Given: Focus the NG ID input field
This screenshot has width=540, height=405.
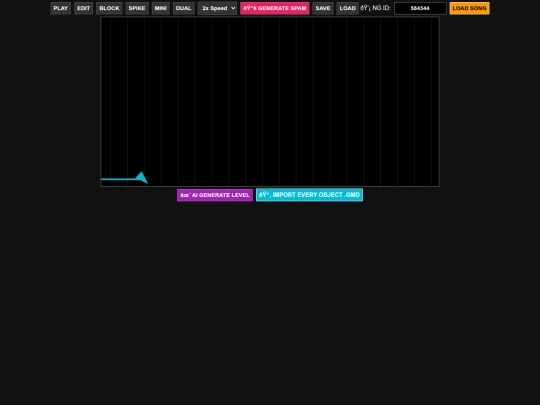Looking at the screenshot, I should point(420,8).
